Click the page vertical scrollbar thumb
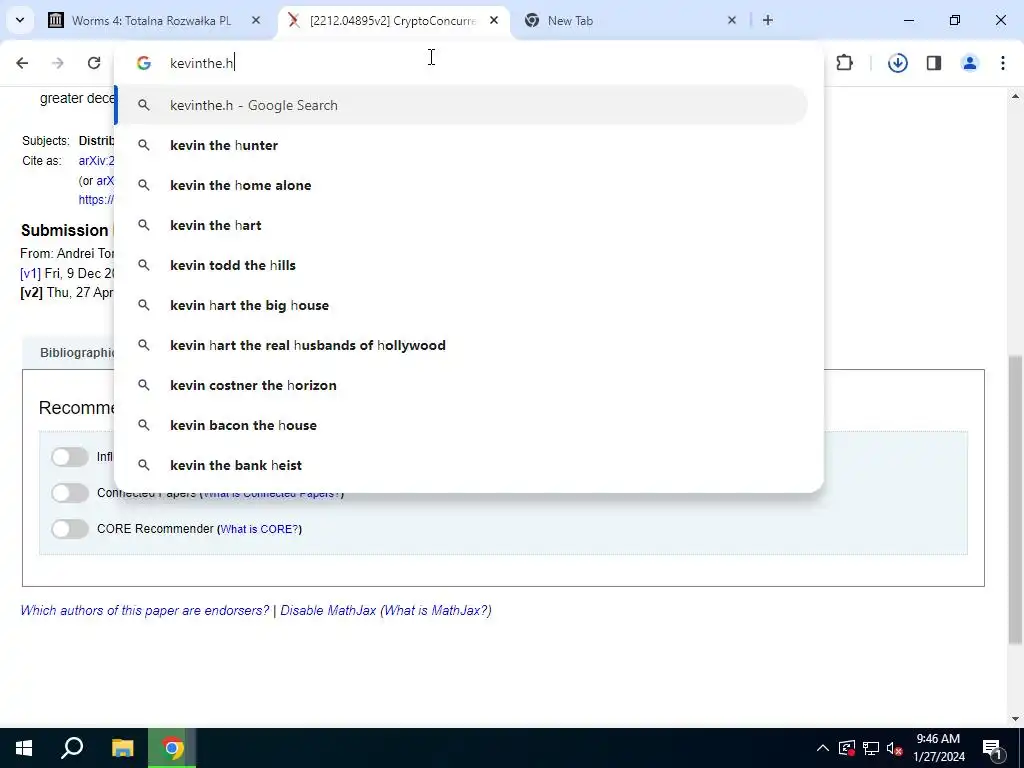Viewport: 1024px width, 768px height. (1015, 500)
